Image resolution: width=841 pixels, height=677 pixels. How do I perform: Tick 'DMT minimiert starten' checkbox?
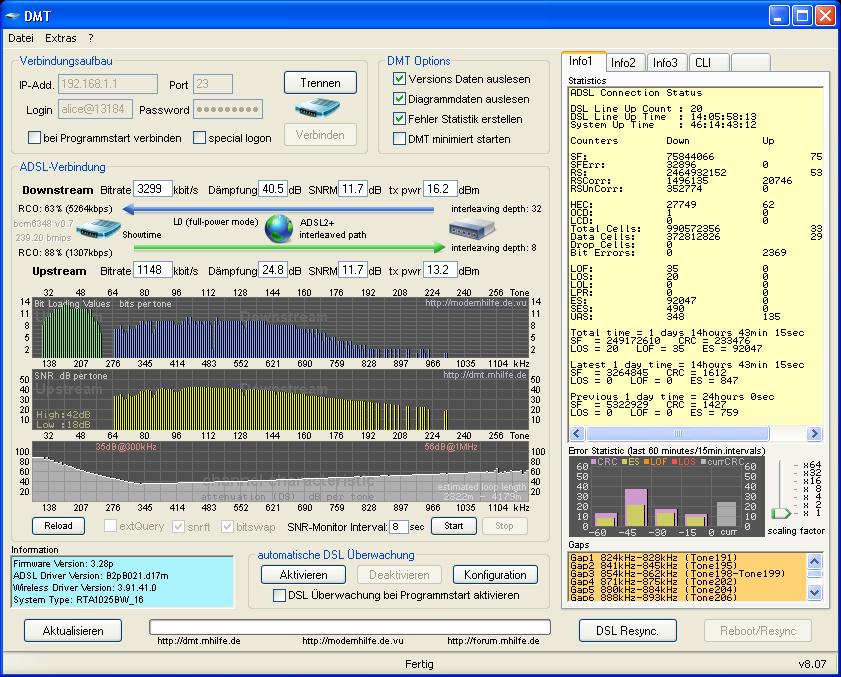[x=400, y=139]
